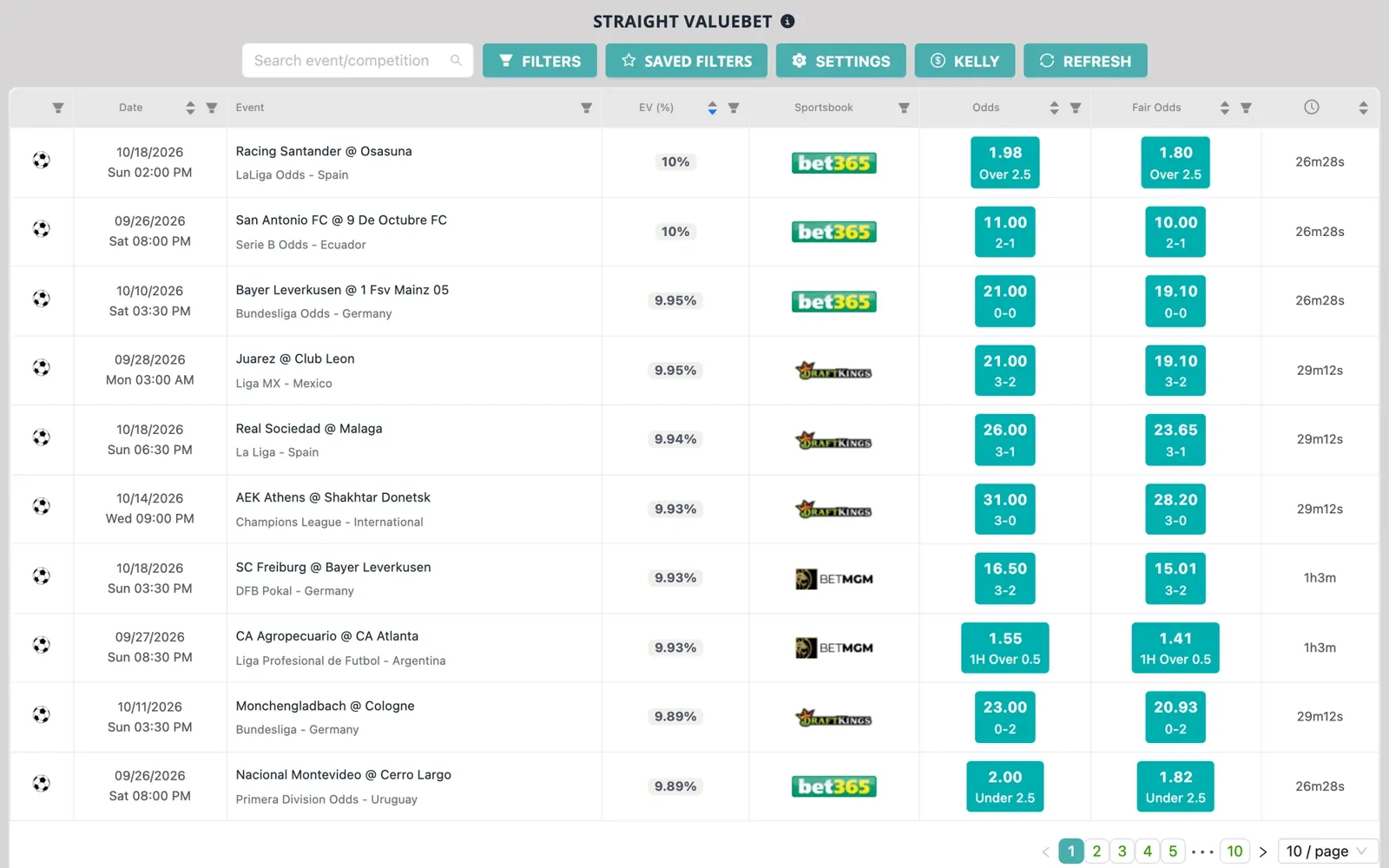Click the Nacional Montevideo @ Cerro Largo event
Screen dimensions: 1389x868
click(x=344, y=775)
